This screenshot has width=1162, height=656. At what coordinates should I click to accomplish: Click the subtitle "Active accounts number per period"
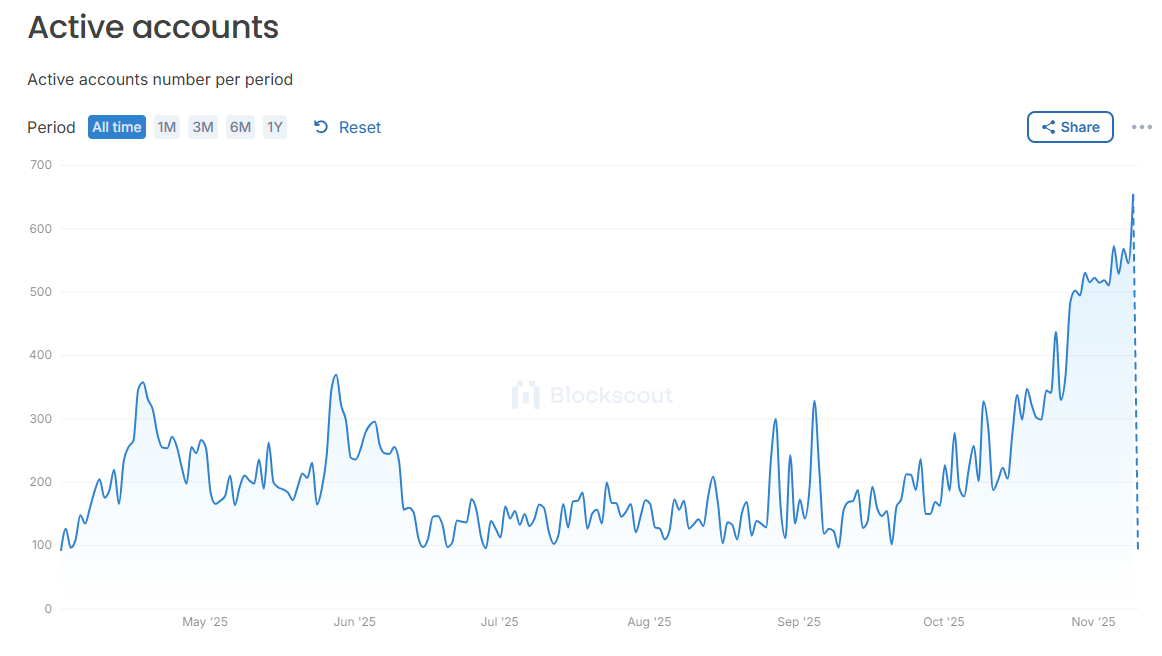[160, 79]
